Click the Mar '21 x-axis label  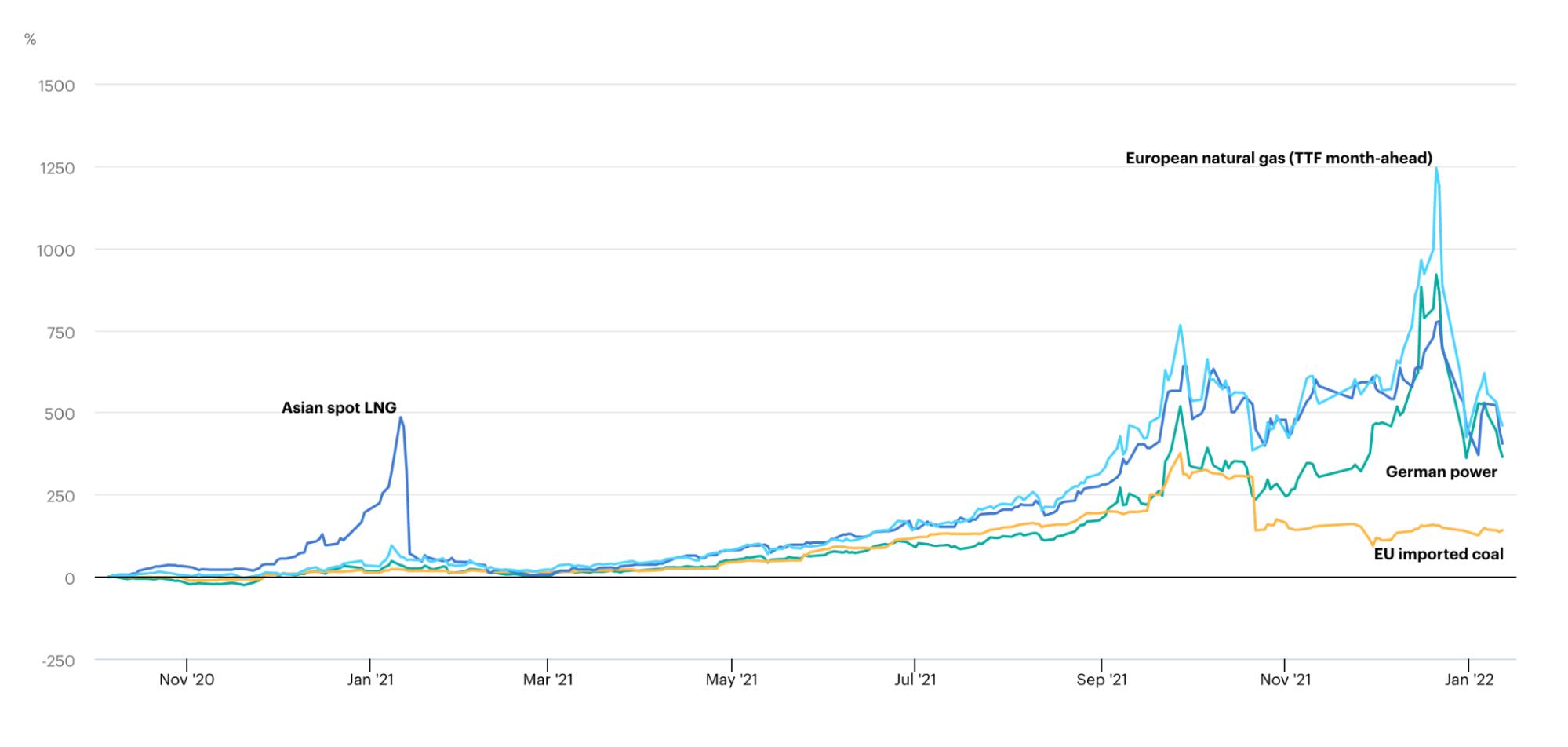pyautogui.click(x=548, y=680)
